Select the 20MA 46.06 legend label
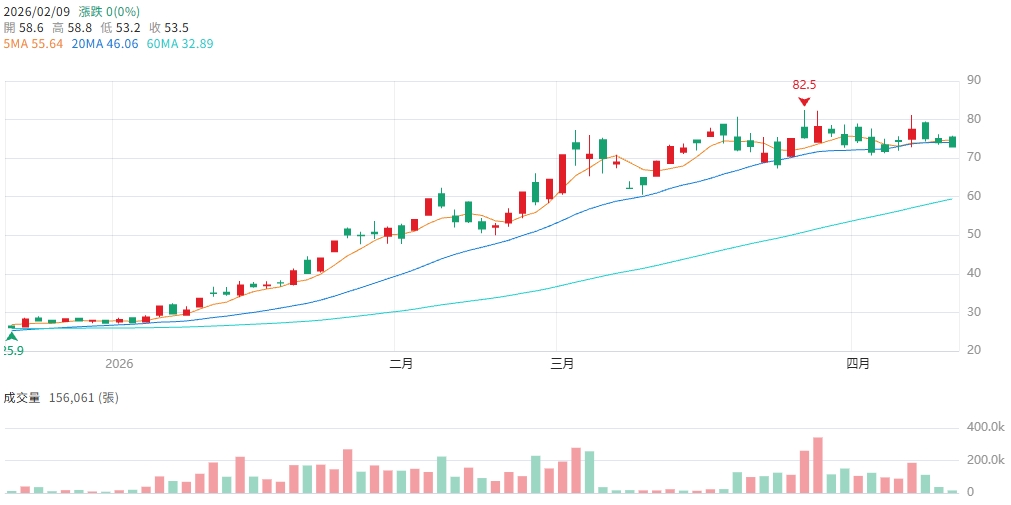This screenshot has width=1011, height=505. 105,44
